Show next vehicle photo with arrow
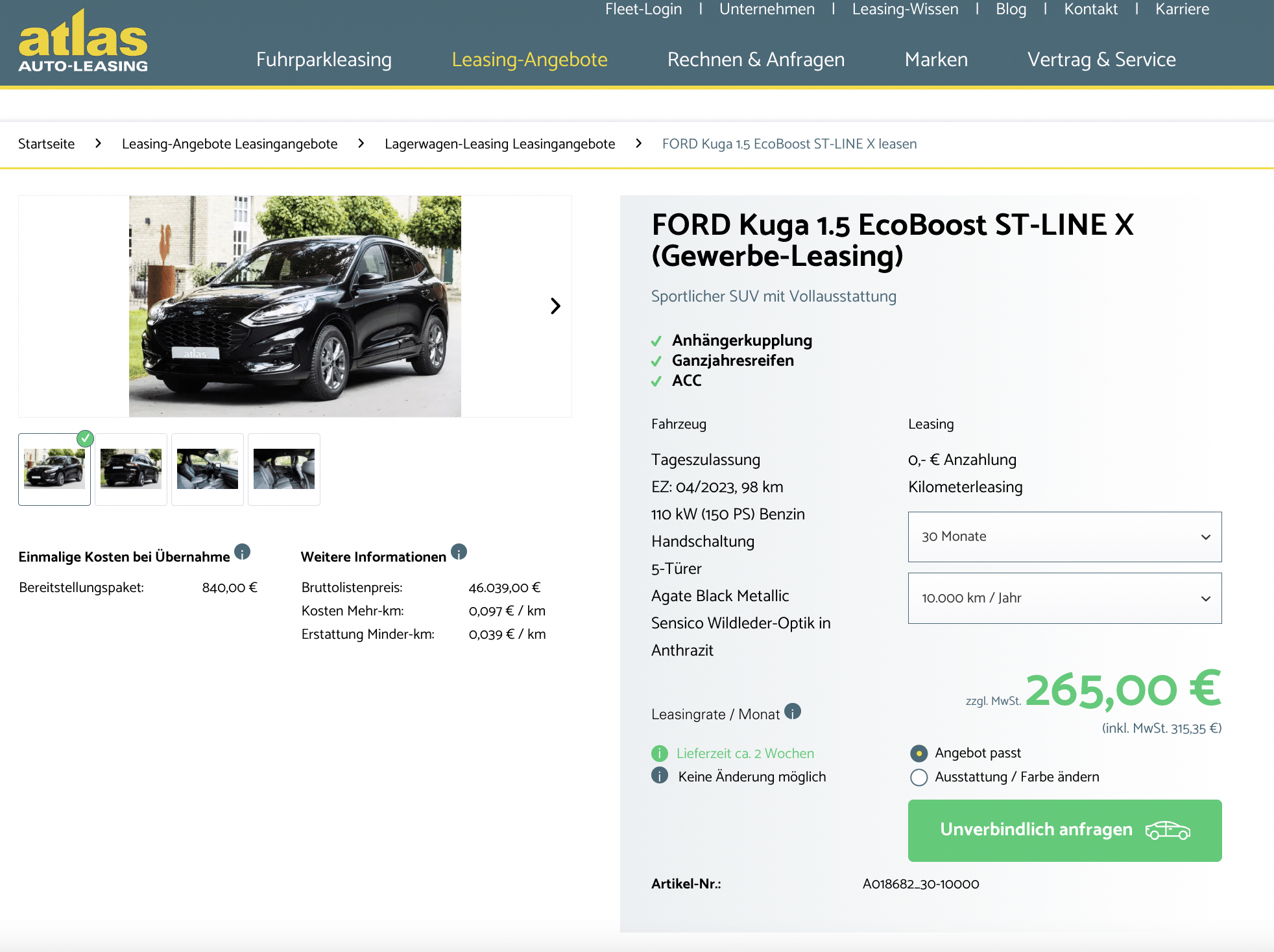The width and height of the screenshot is (1274, 952). pyautogui.click(x=555, y=306)
